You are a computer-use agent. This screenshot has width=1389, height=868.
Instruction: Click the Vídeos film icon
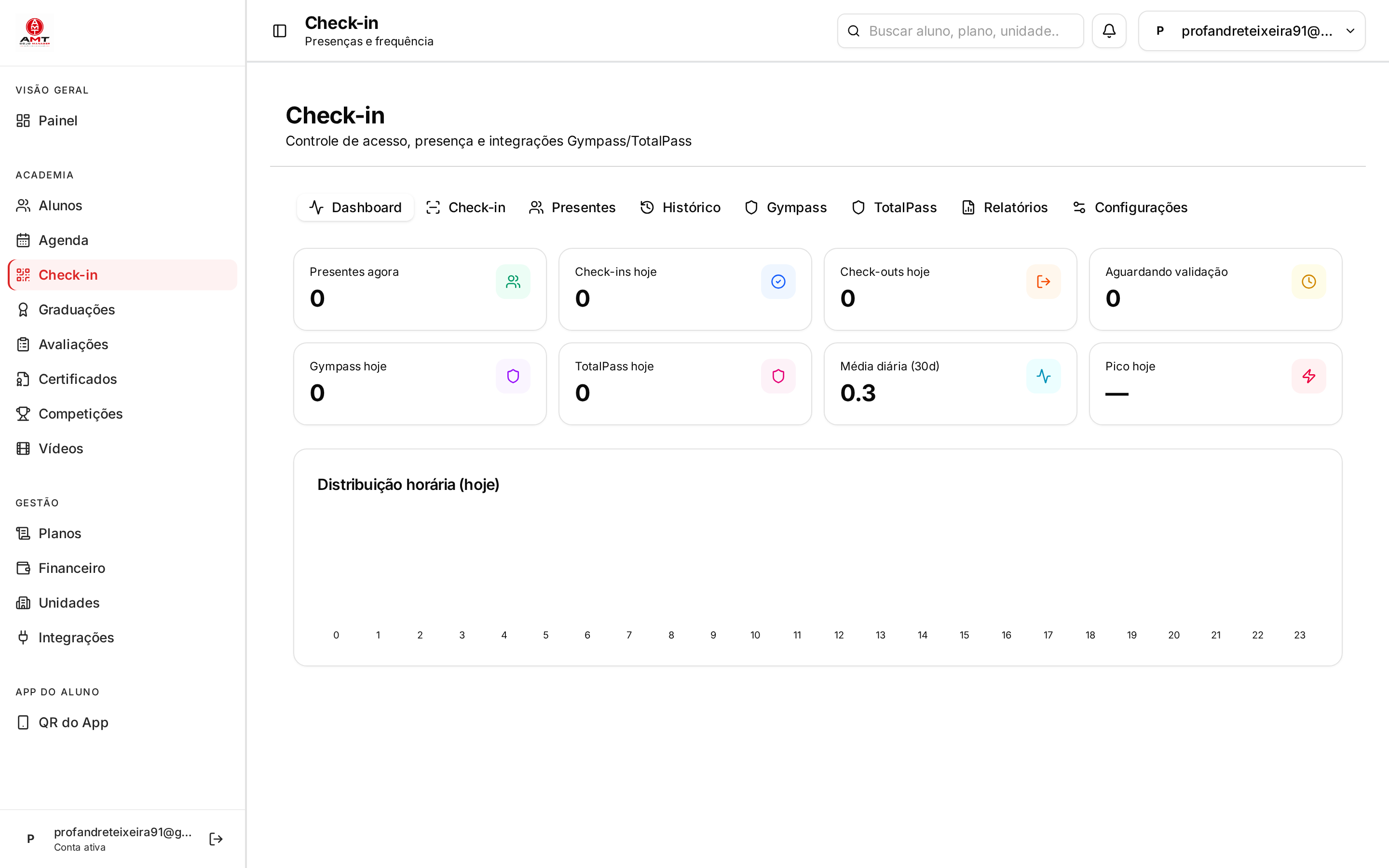coord(23,448)
